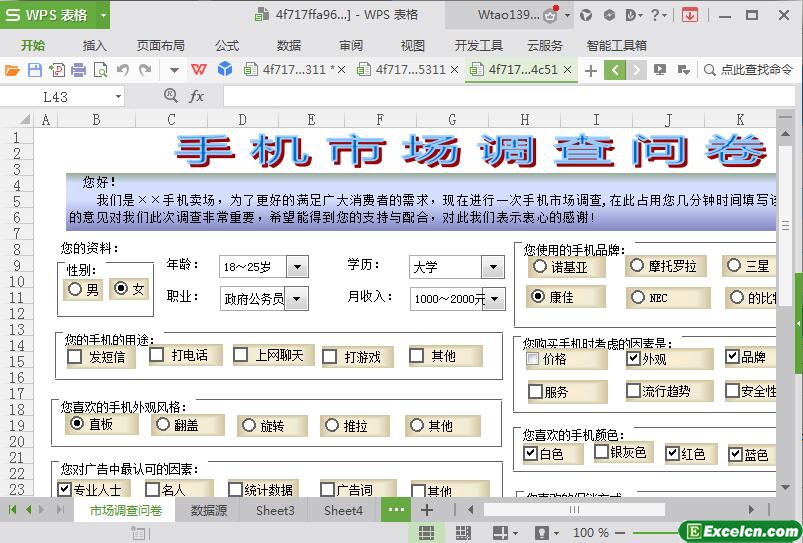The height and width of the screenshot is (543, 803).
Task: Select the 翻盖 style radio button
Action: [x=163, y=424]
